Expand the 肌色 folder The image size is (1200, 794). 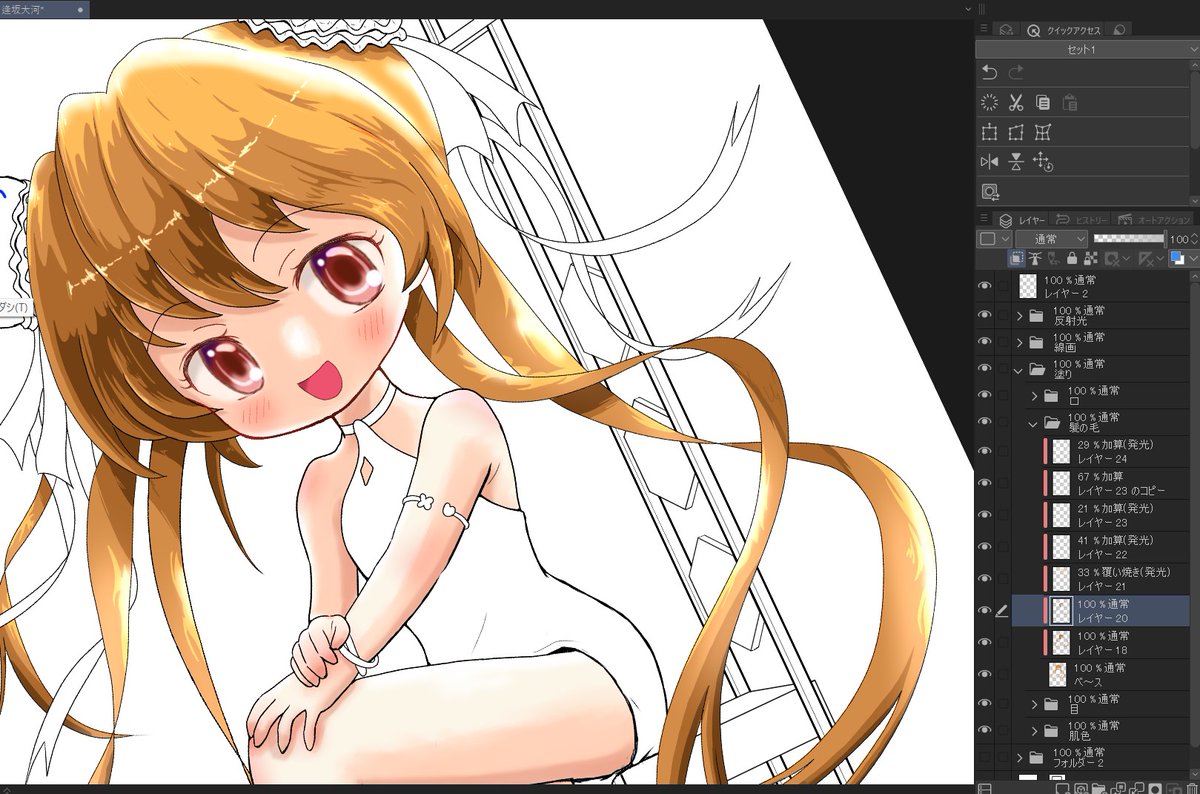pos(1035,731)
